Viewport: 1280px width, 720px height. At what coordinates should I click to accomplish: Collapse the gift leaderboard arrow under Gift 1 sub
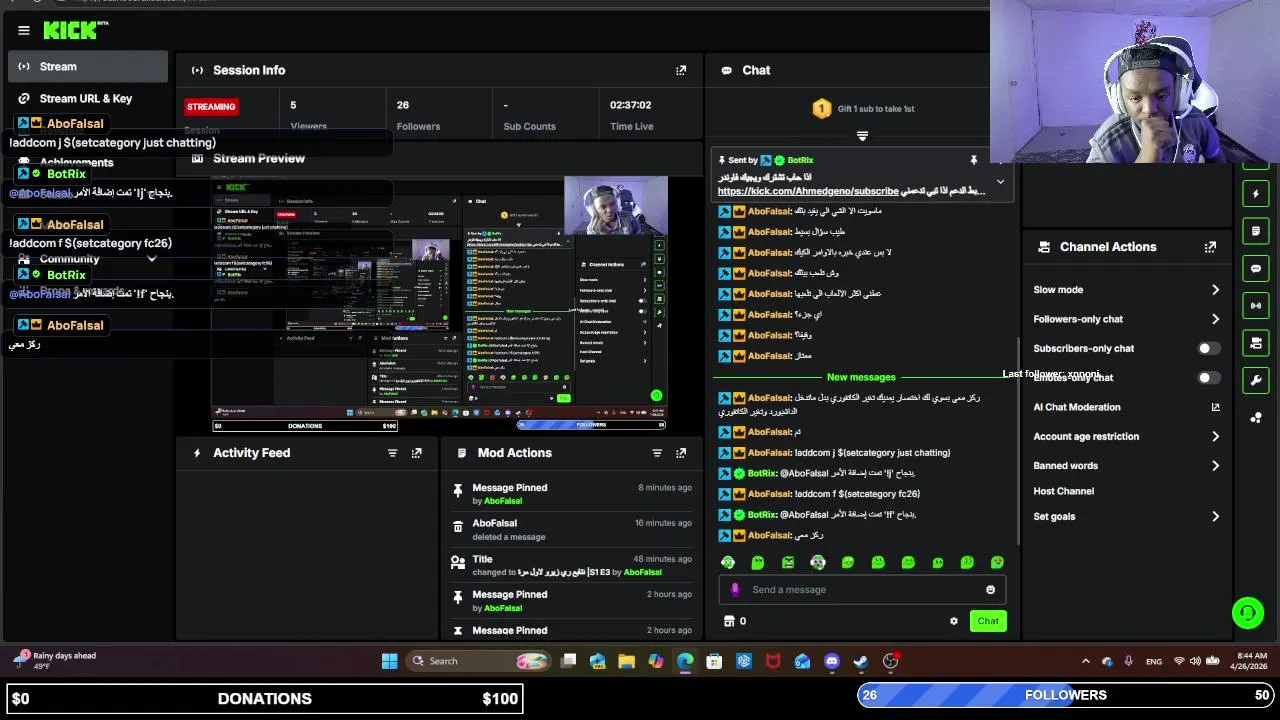[x=862, y=136]
